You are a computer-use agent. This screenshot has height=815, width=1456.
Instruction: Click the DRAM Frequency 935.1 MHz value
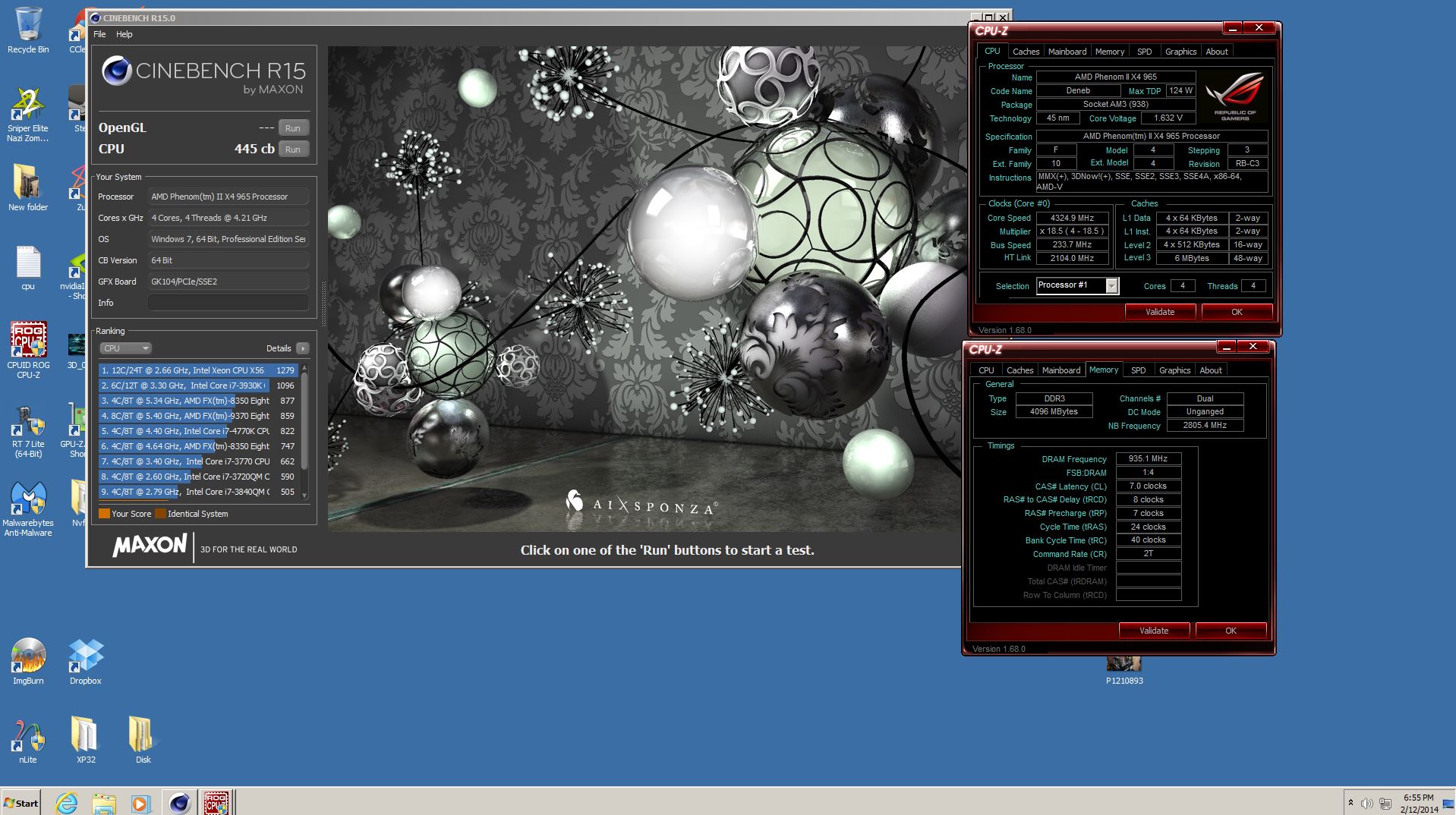coord(1149,459)
